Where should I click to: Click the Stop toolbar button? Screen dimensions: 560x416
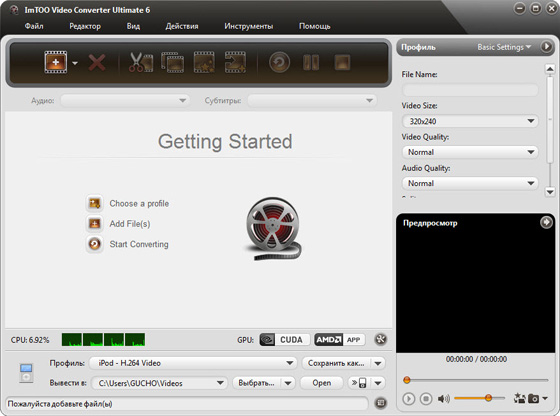tap(342, 62)
